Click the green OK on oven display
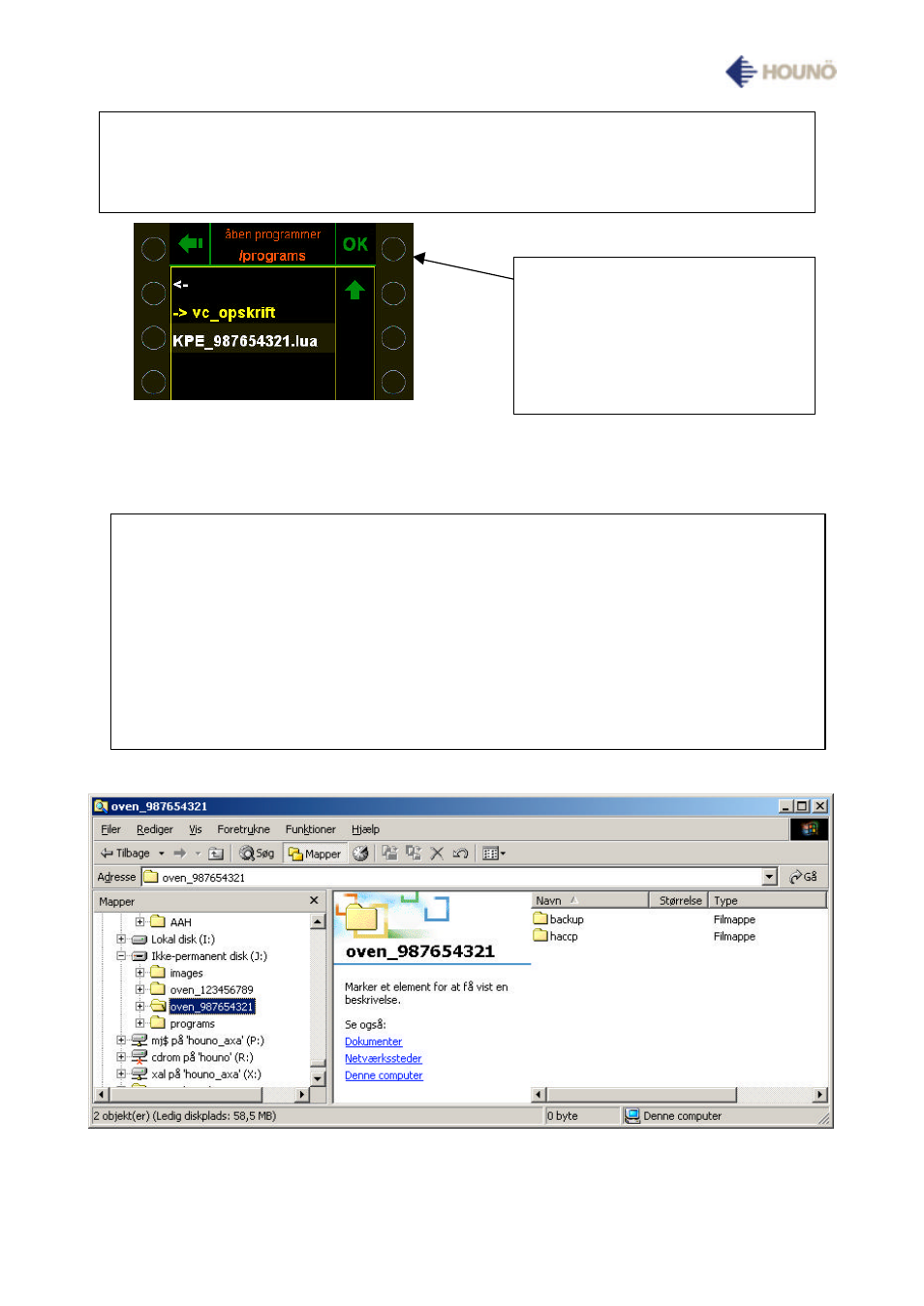924x1306 pixels. [x=355, y=244]
